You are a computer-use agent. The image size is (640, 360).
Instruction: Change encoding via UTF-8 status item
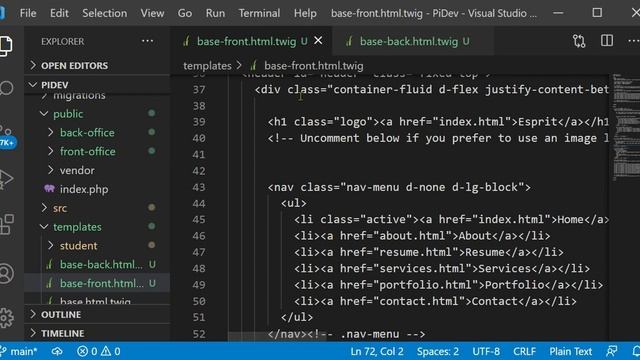pos(486,351)
